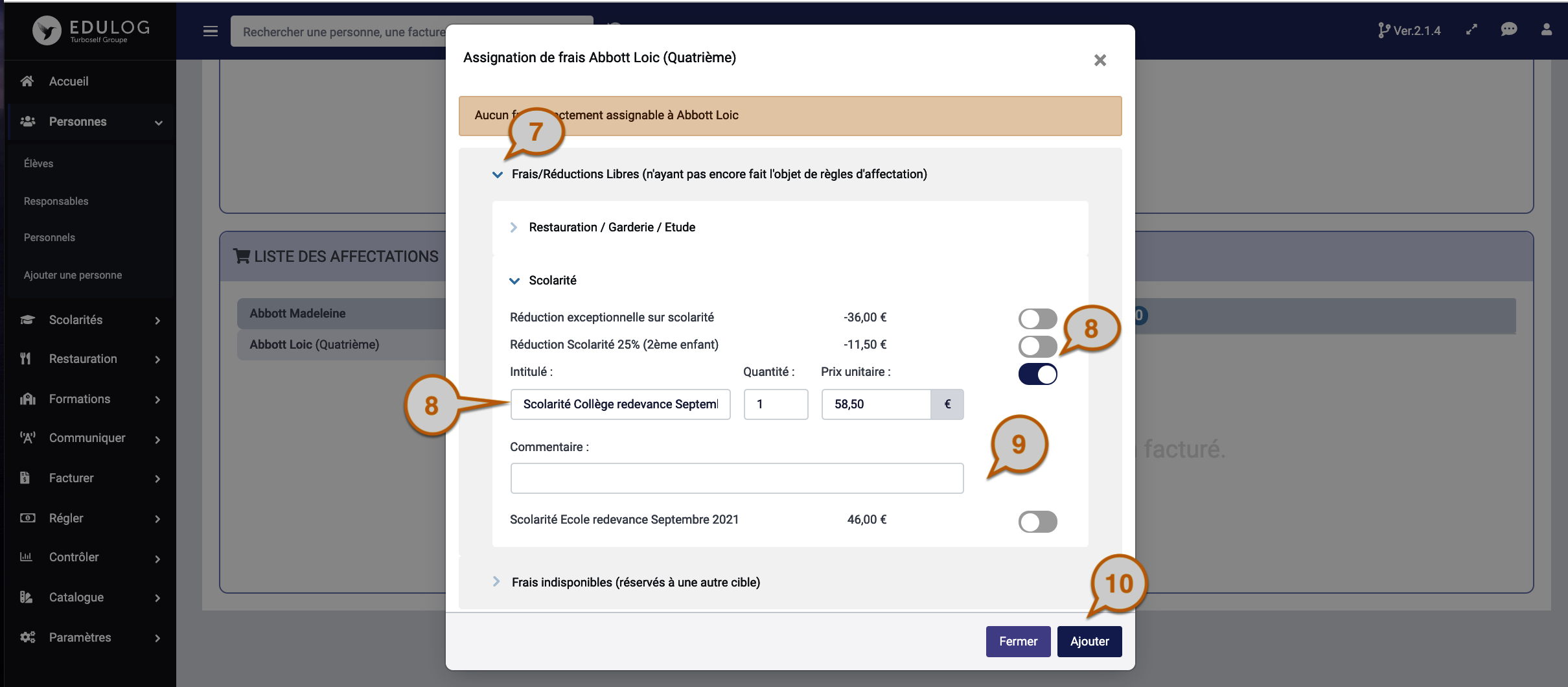Screen dimensions: 1568x687
Task: Click the Facturer invoice icon
Action: (x=25, y=478)
